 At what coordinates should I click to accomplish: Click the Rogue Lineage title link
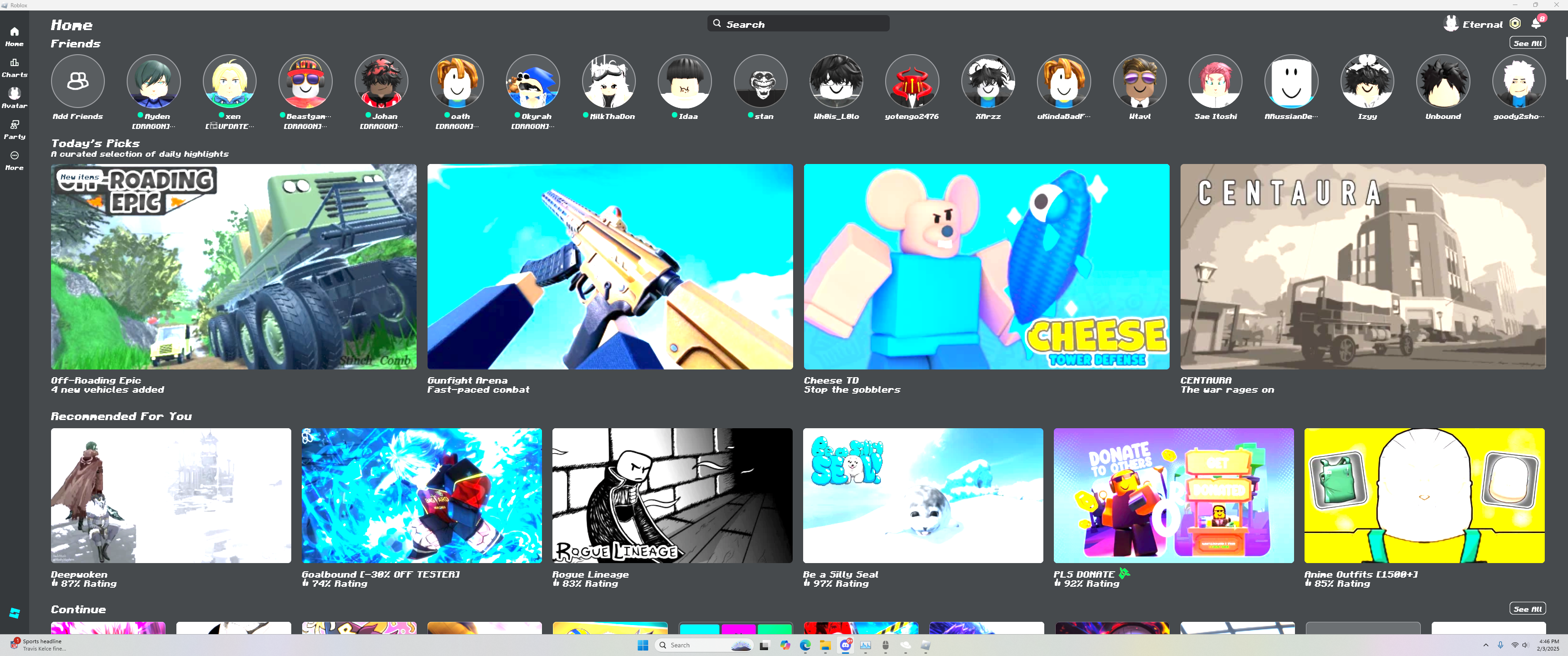[590, 574]
